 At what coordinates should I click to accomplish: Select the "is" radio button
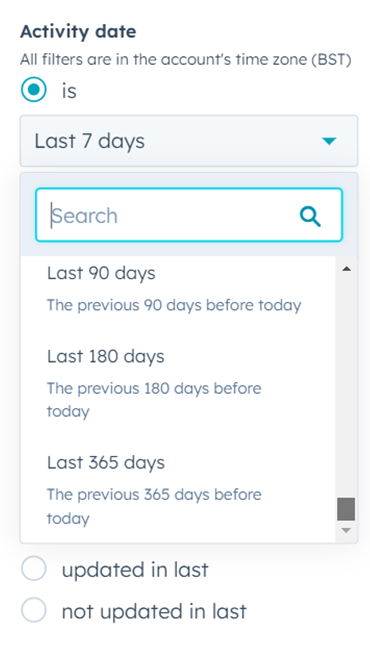(x=34, y=89)
